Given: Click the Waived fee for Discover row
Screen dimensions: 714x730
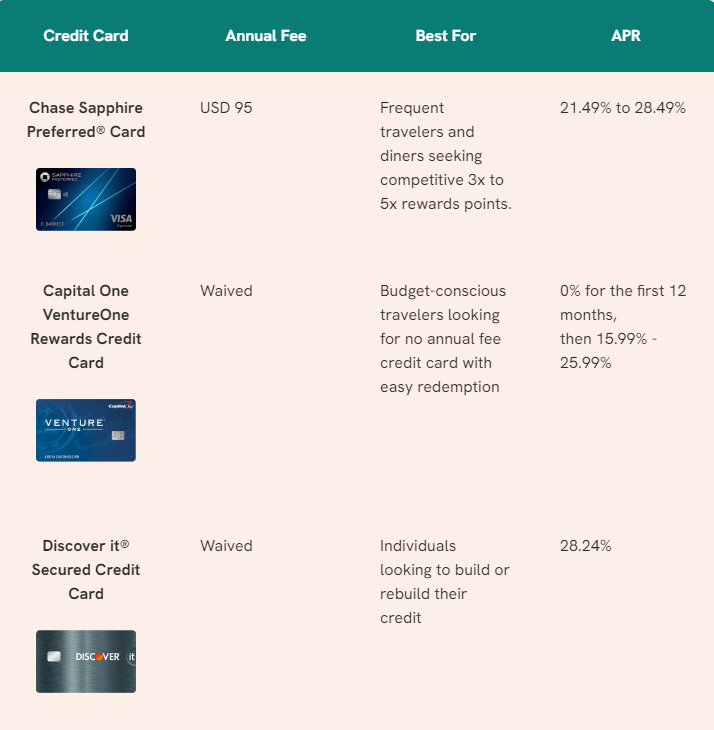Looking at the screenshot, I should click(226, 546).
